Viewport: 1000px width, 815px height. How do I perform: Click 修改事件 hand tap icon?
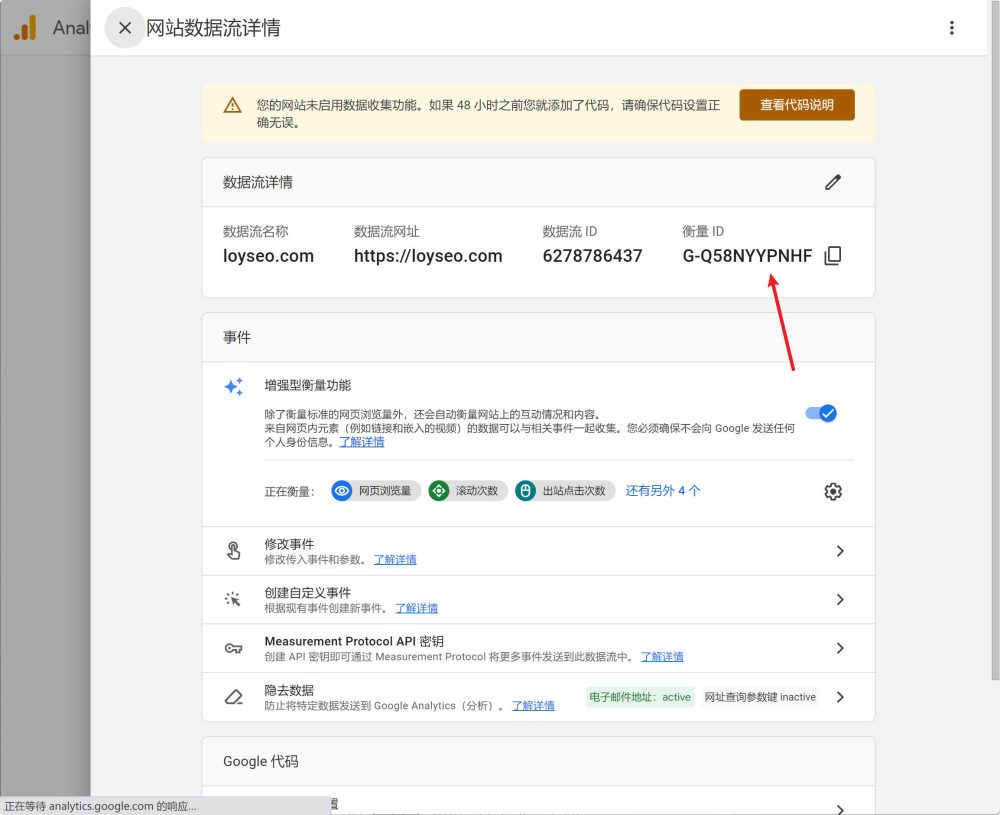click(233, 550)
